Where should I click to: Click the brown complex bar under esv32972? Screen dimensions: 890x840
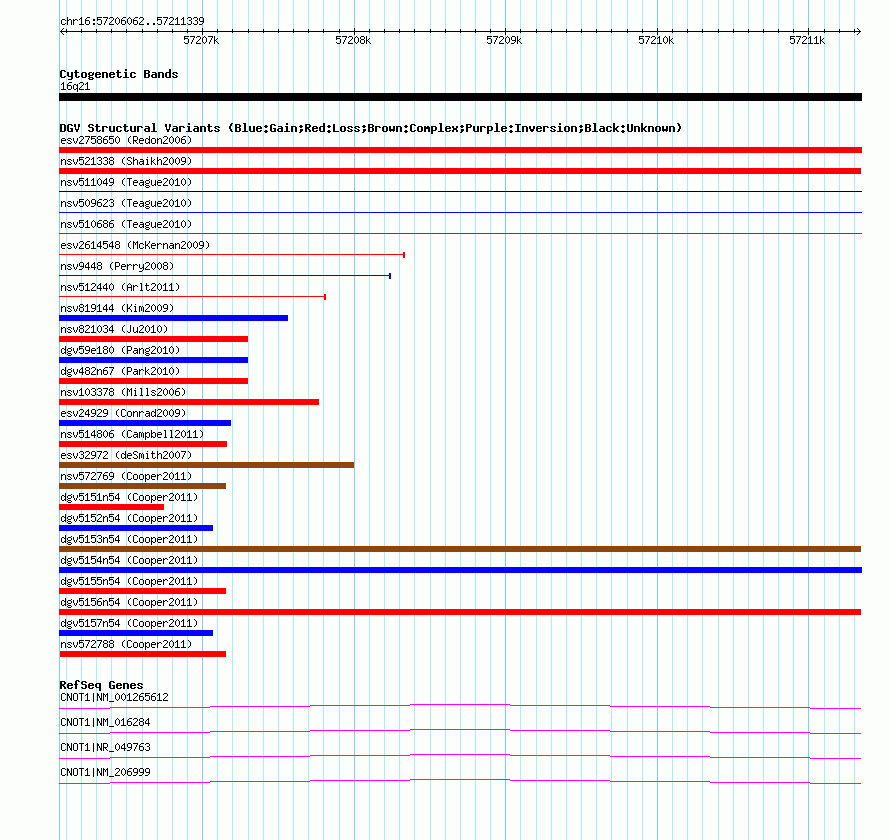(x=207, y=465)
